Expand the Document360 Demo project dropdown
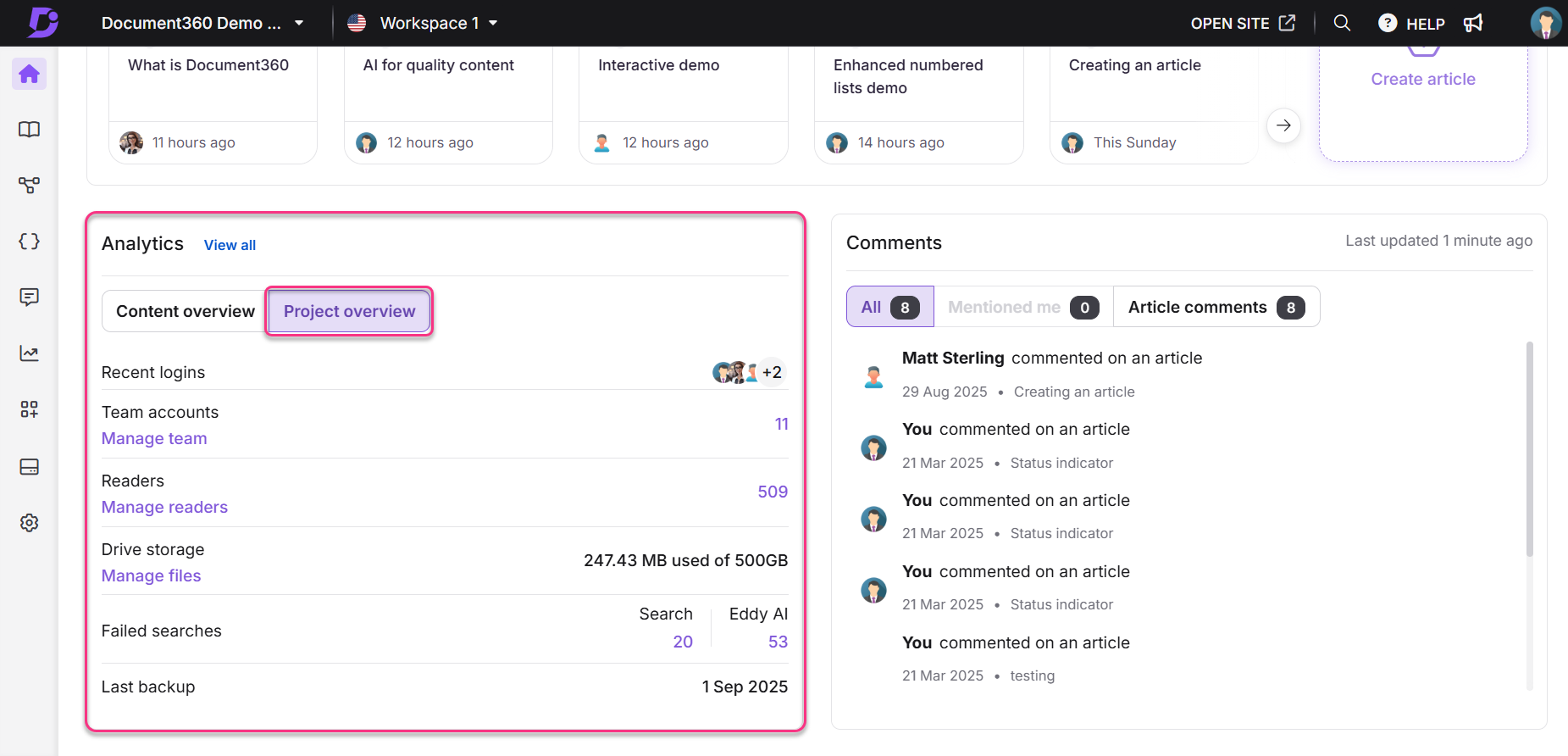The image size is (1568, 756). [x=202, y=23]
